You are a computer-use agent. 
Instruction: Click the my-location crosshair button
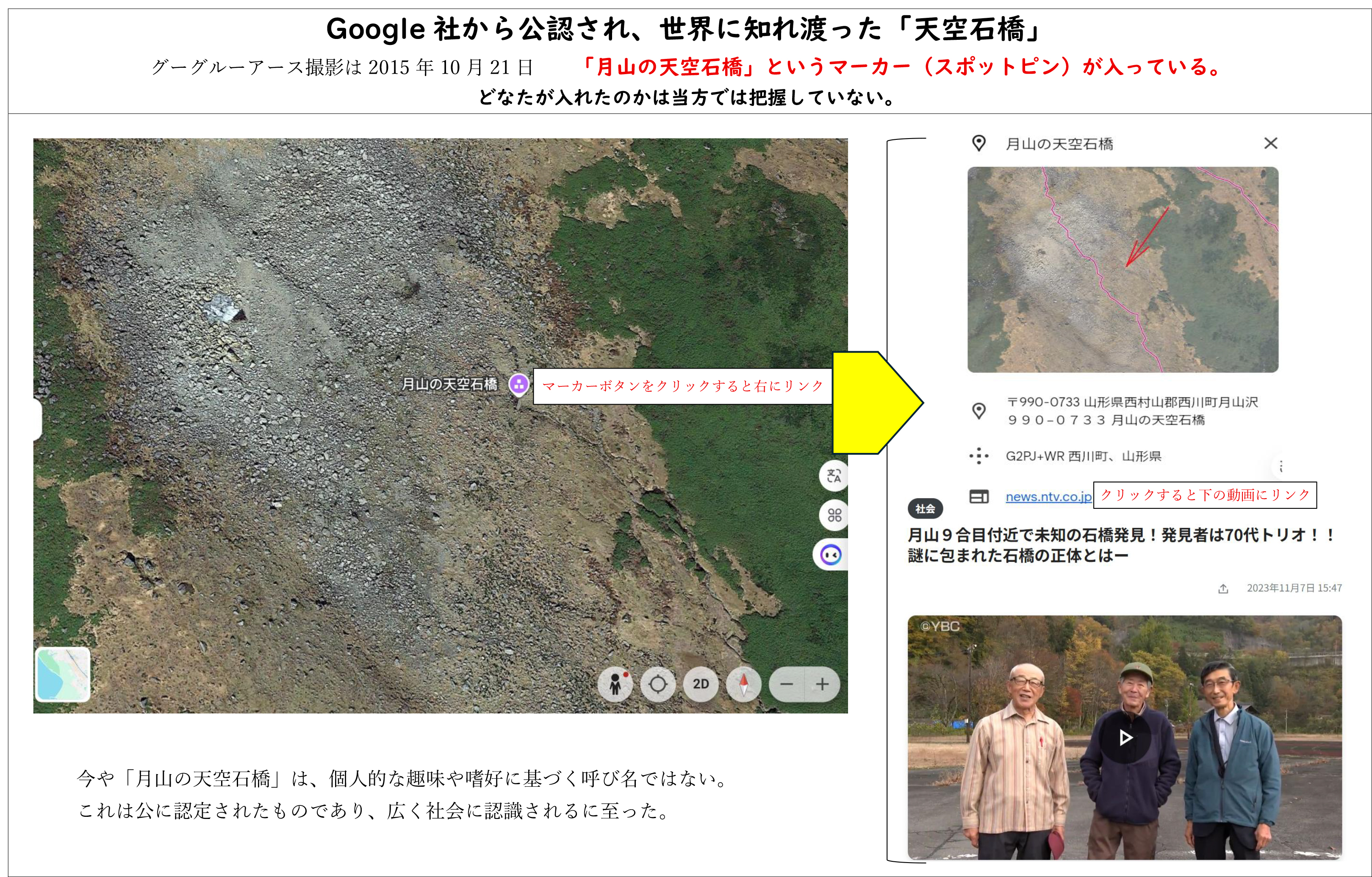657,684
